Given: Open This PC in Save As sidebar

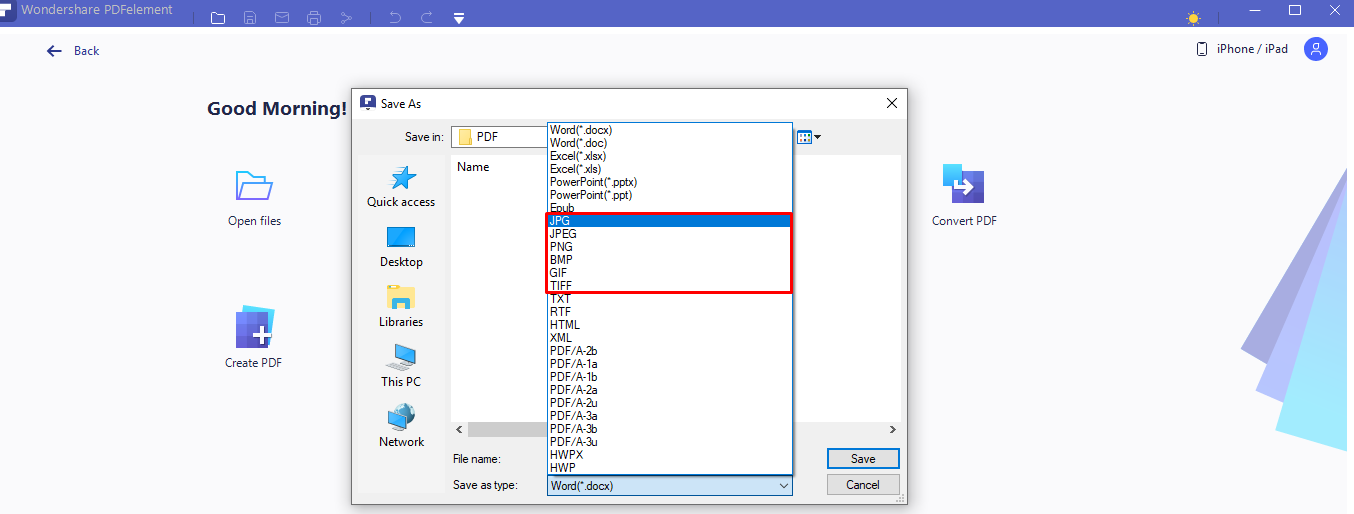Looking at the screenshot, I should (x=401, y=367).
